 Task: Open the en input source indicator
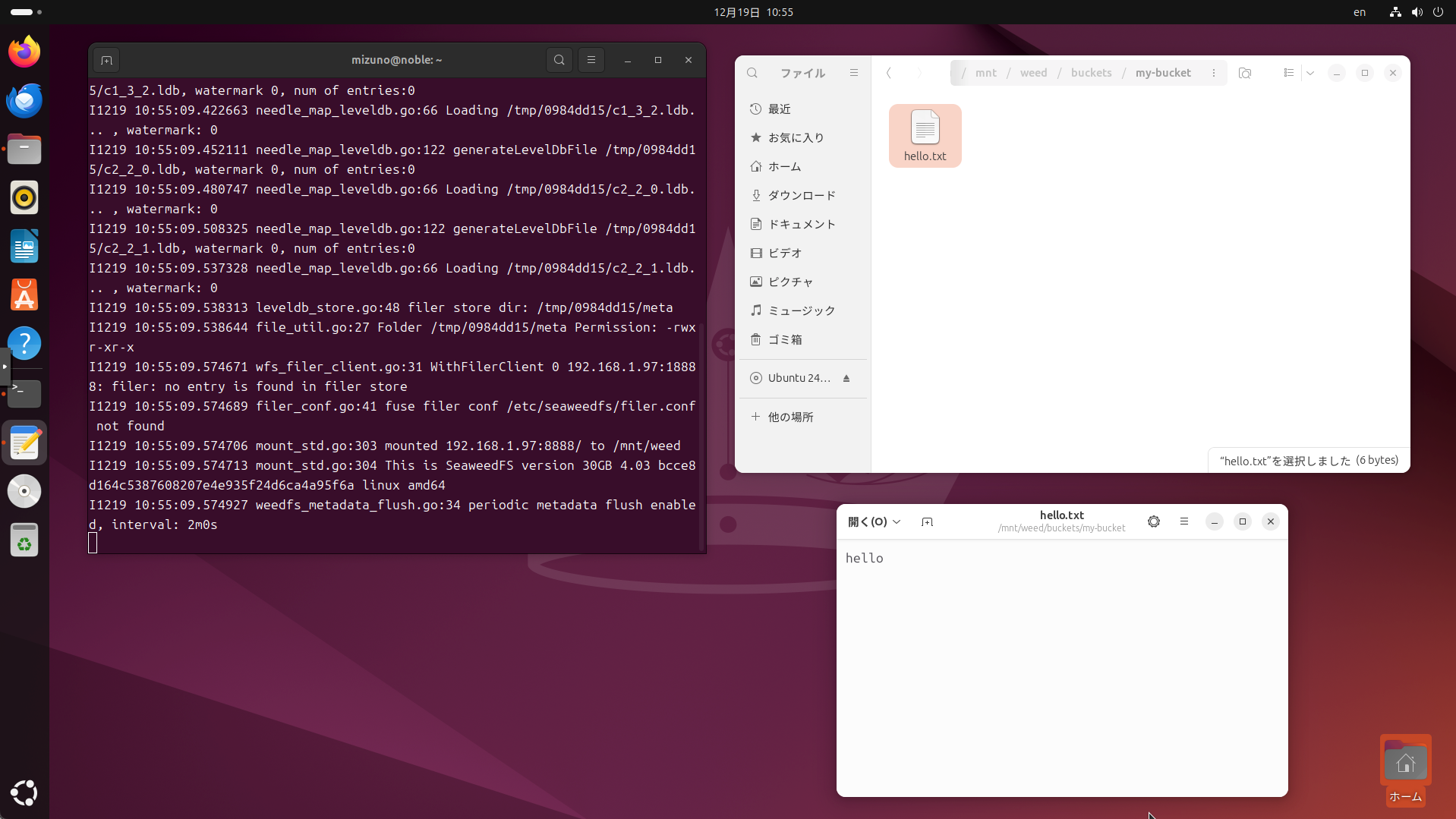pyautogui.click(x=1360, y=12)
